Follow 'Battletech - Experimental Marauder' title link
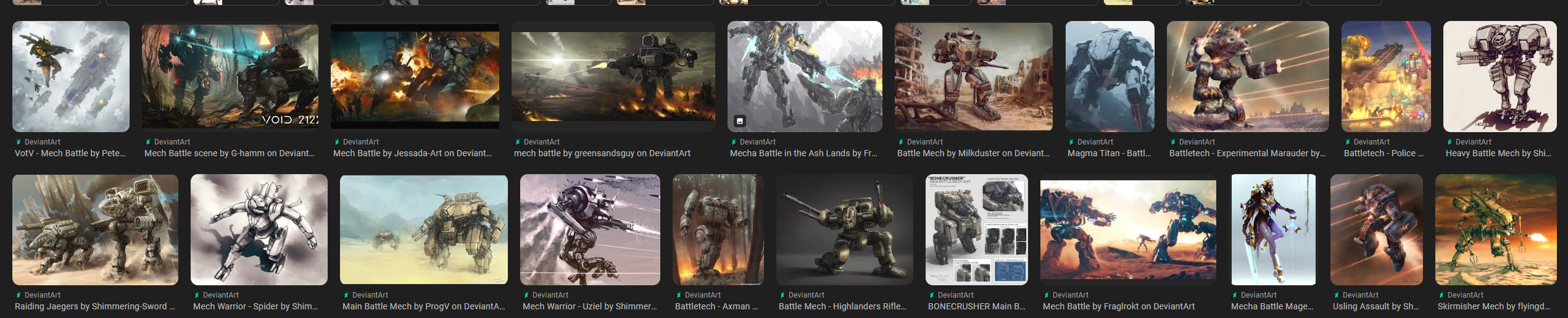The image size is (1568, 318). pyautogui.click(x=1247, y=153)
